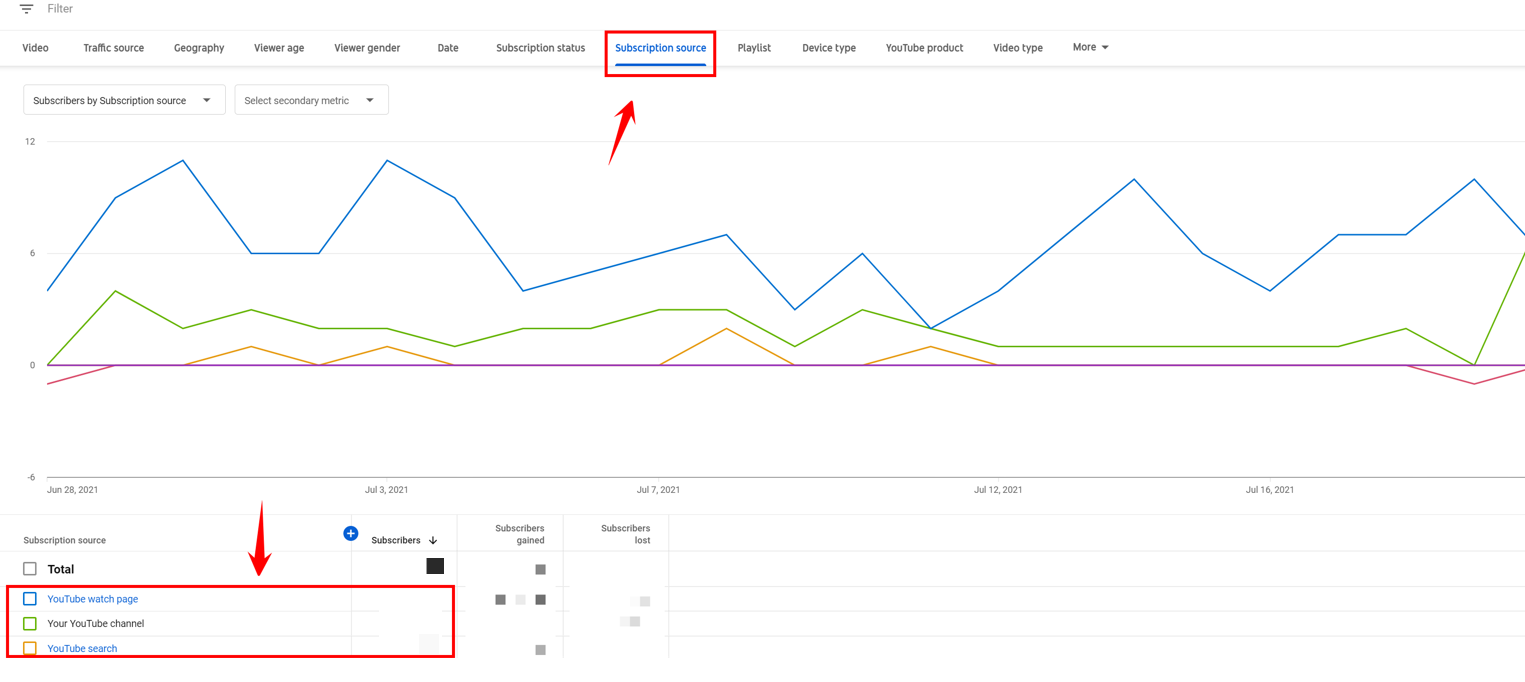Click the Subscribers lost column header

tap(625, 534)
